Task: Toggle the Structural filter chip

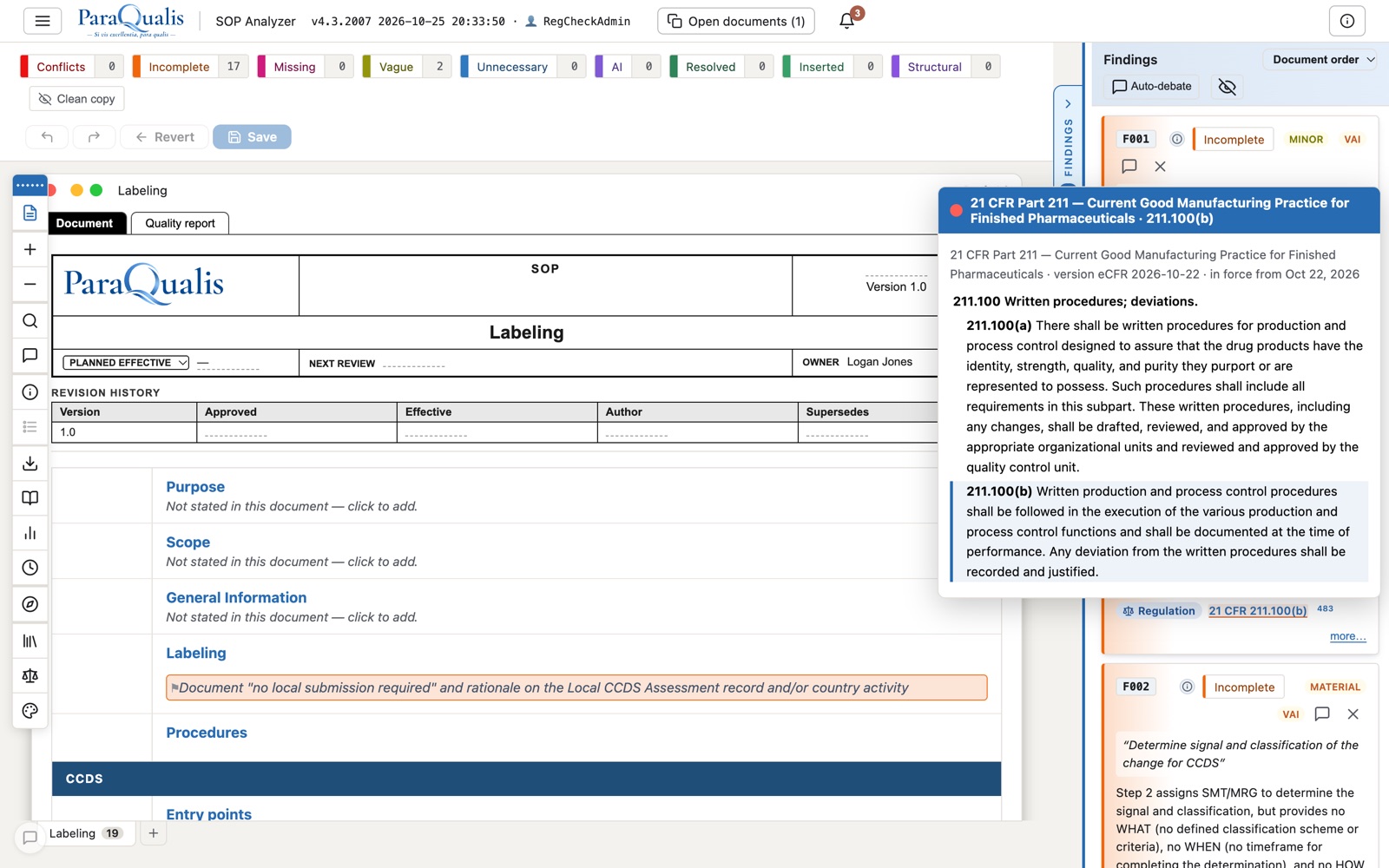Action: (946, 67)
